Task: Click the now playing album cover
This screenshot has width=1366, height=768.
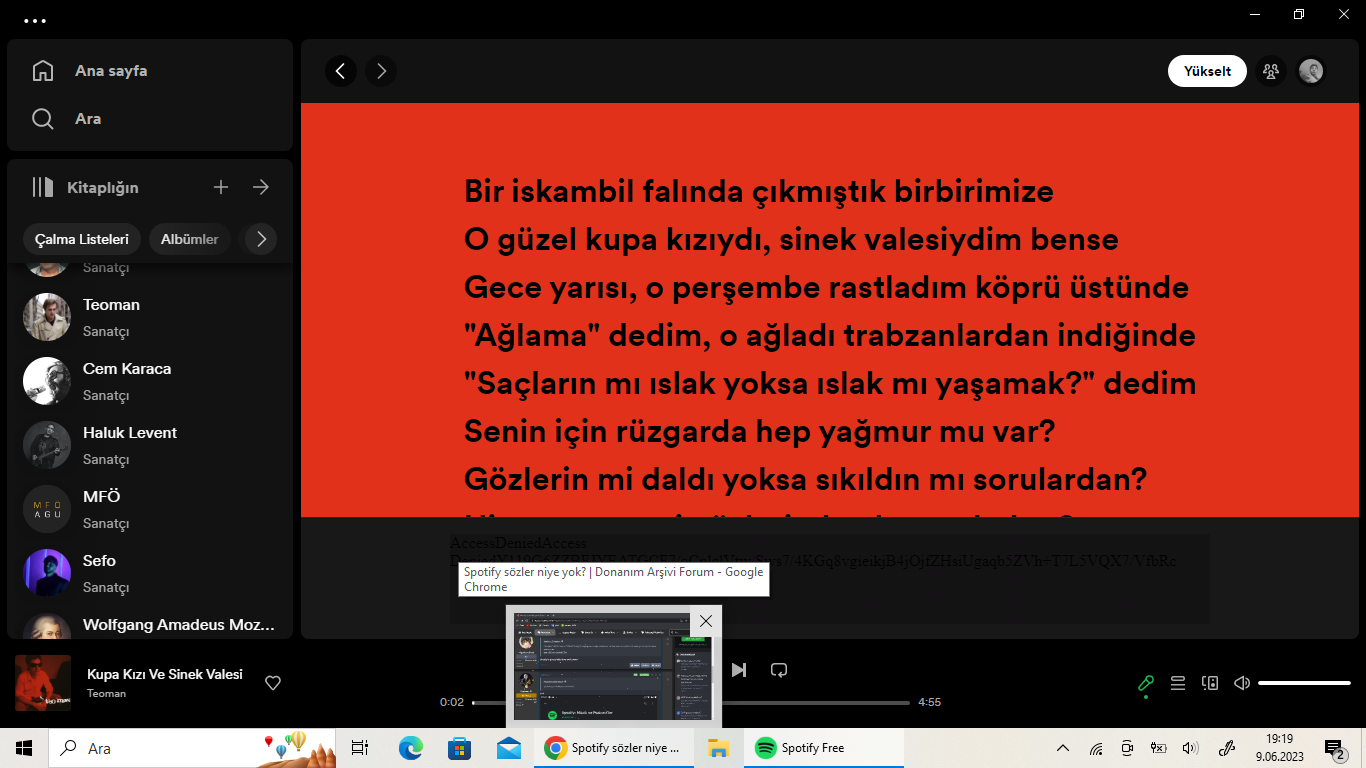Action: 43,683
